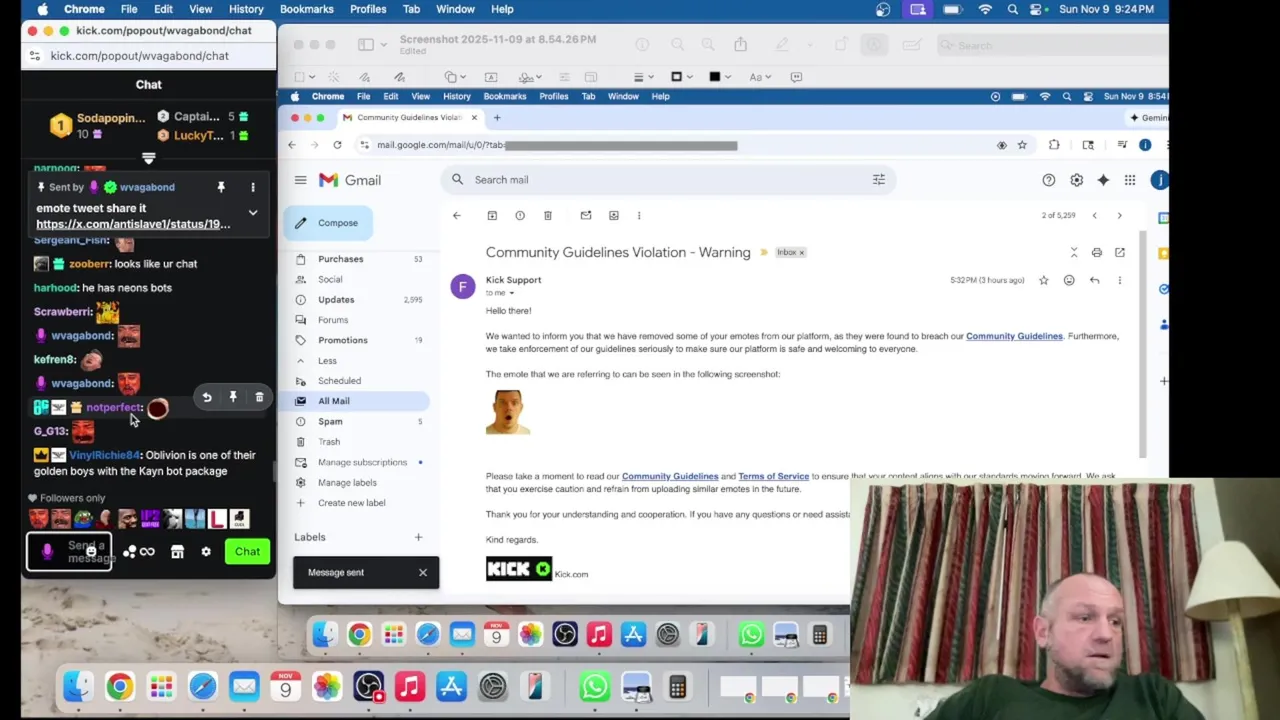Open the File menu in menu bar
The image size is (1280, 720).
click(129, 9)
